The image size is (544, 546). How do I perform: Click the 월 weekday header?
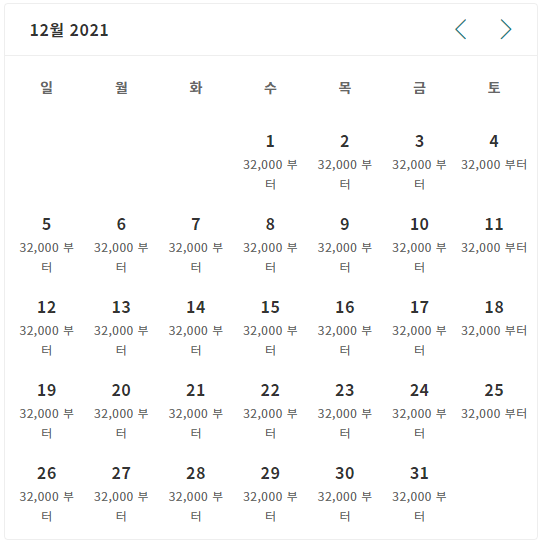tap(121, 87)
